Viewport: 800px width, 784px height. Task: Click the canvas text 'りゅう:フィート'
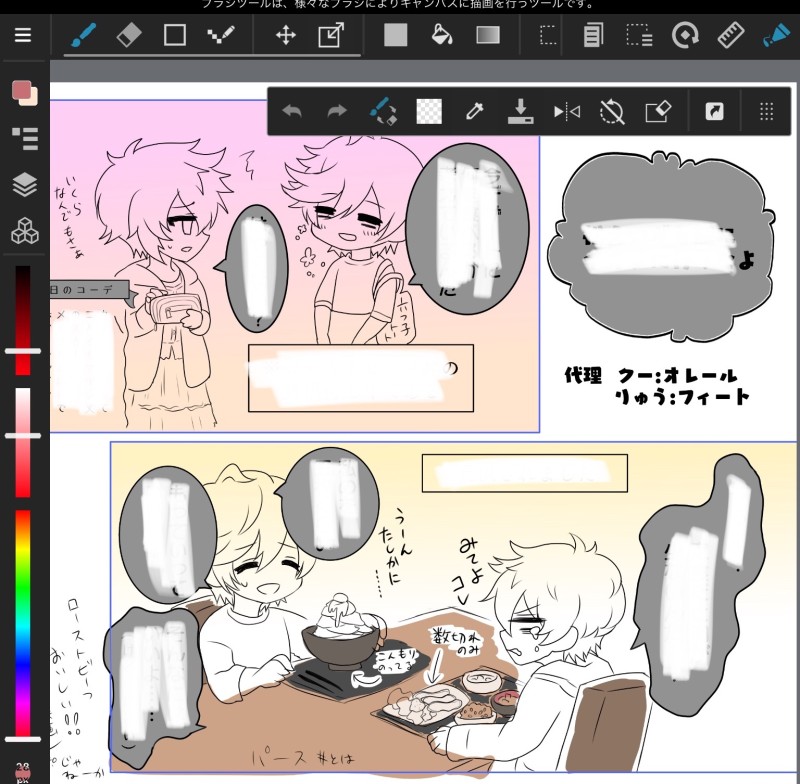point(682,396)
